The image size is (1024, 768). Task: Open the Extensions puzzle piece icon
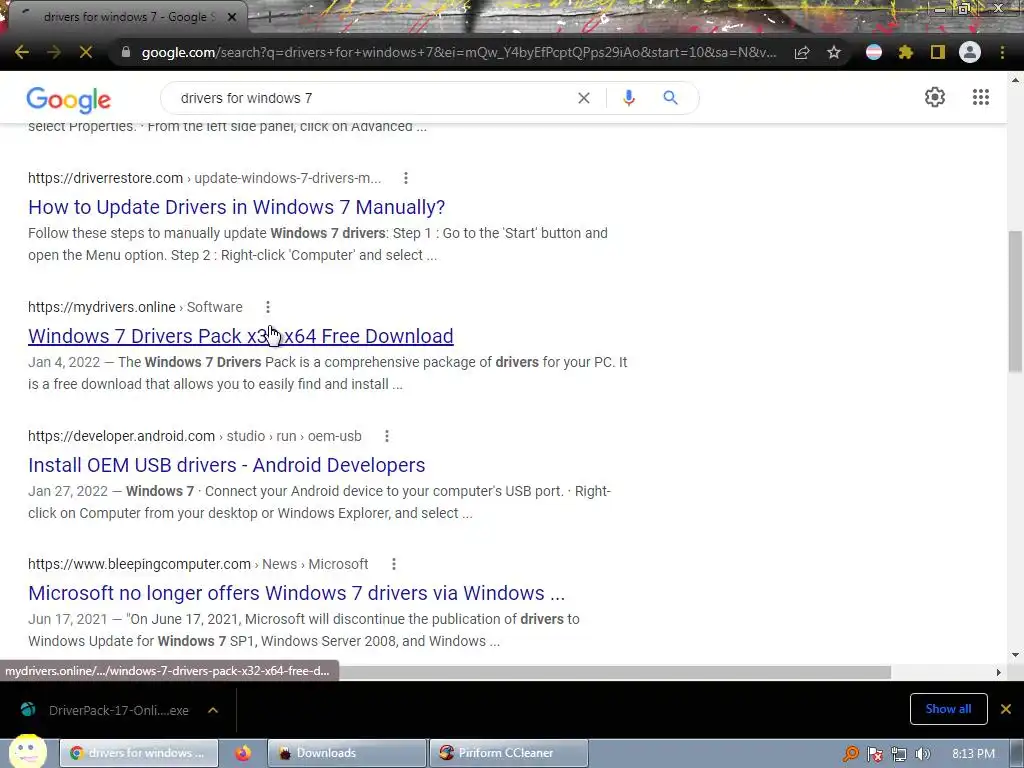[x=906, y=52]
